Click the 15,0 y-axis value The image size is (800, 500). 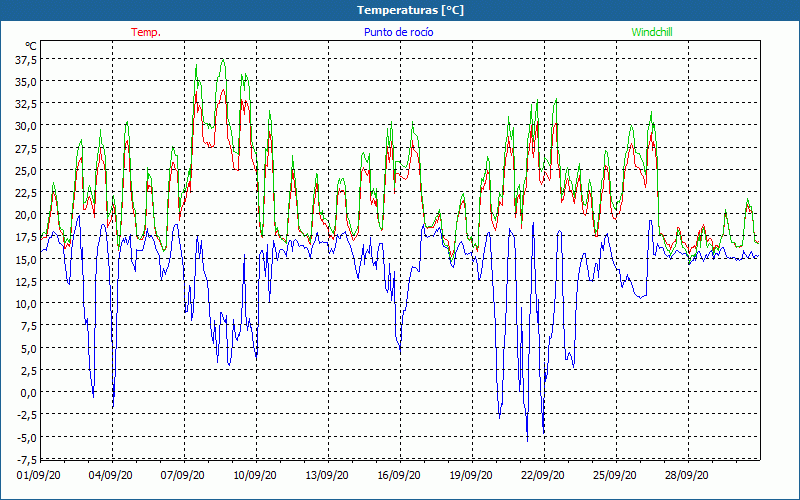coord(26,259)
